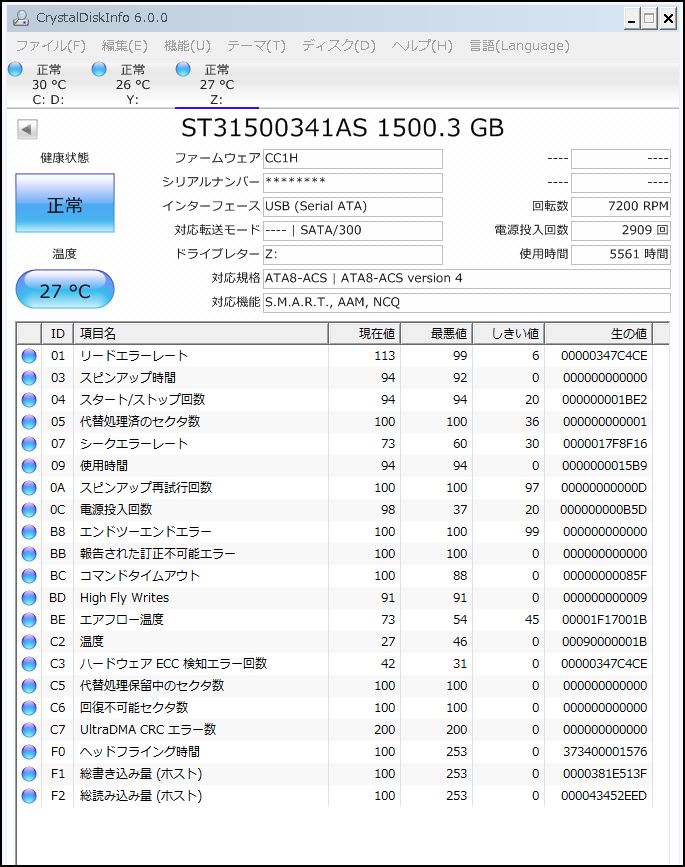Click status orb for BD High Fly Writes
This screenshot has width=685, height=867.
point(29,598)
